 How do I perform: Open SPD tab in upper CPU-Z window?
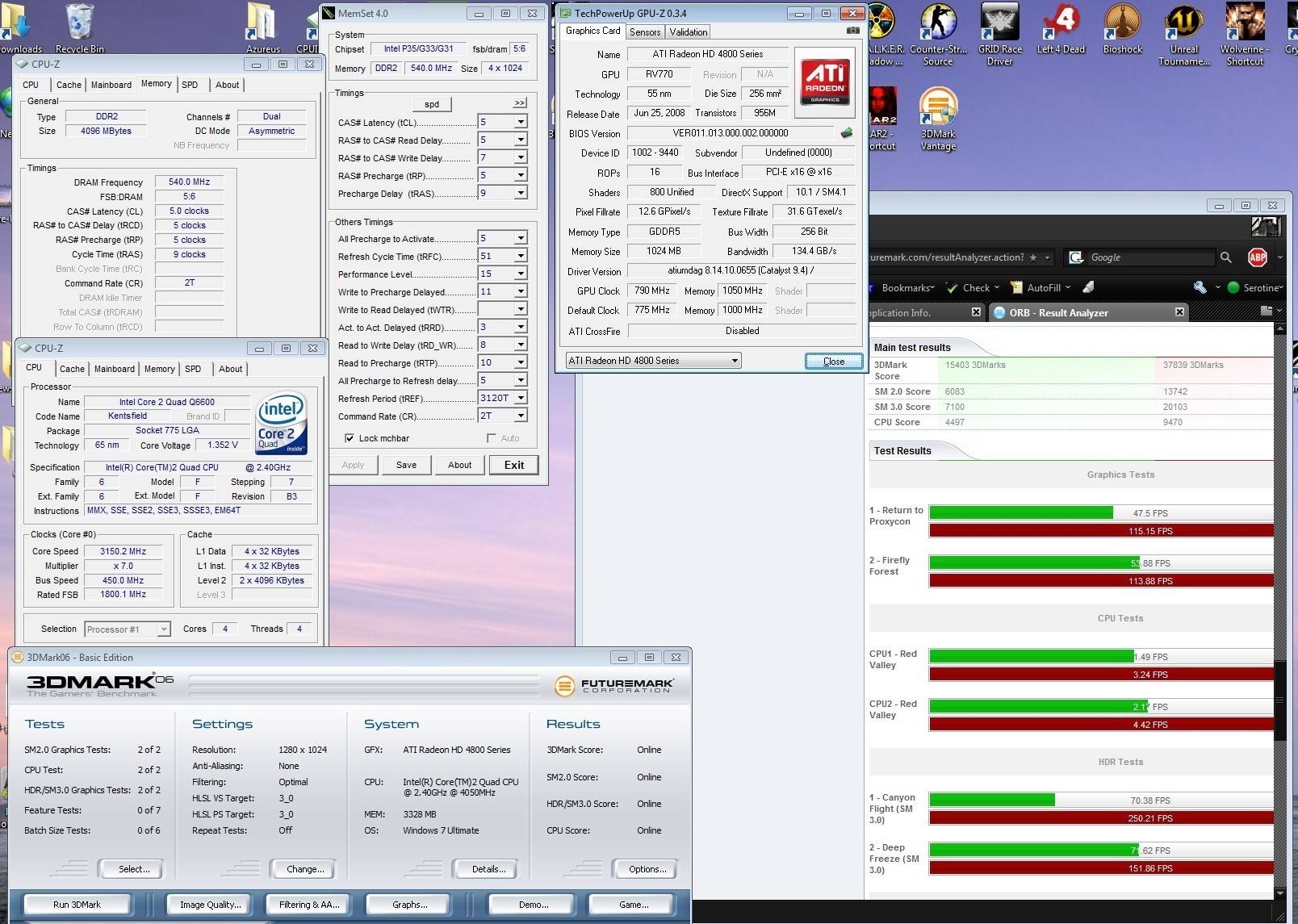coord(190,85)
